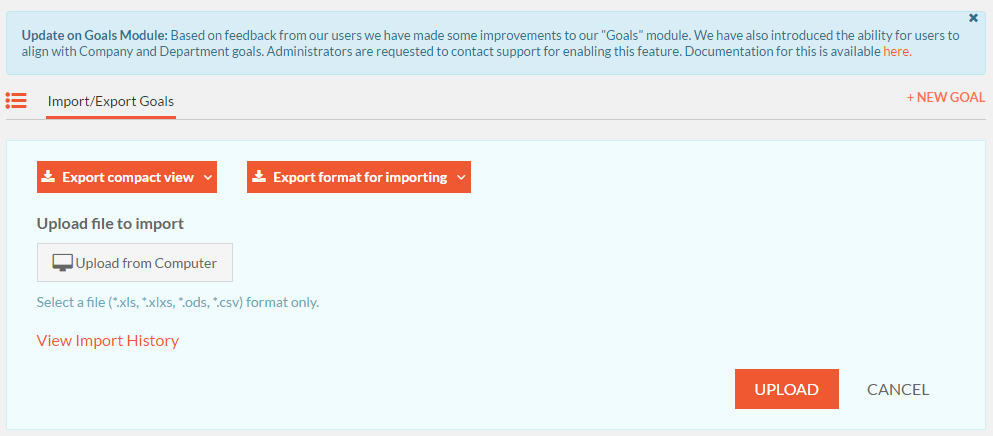Expand the Export compact view chevron

(208, 177)
